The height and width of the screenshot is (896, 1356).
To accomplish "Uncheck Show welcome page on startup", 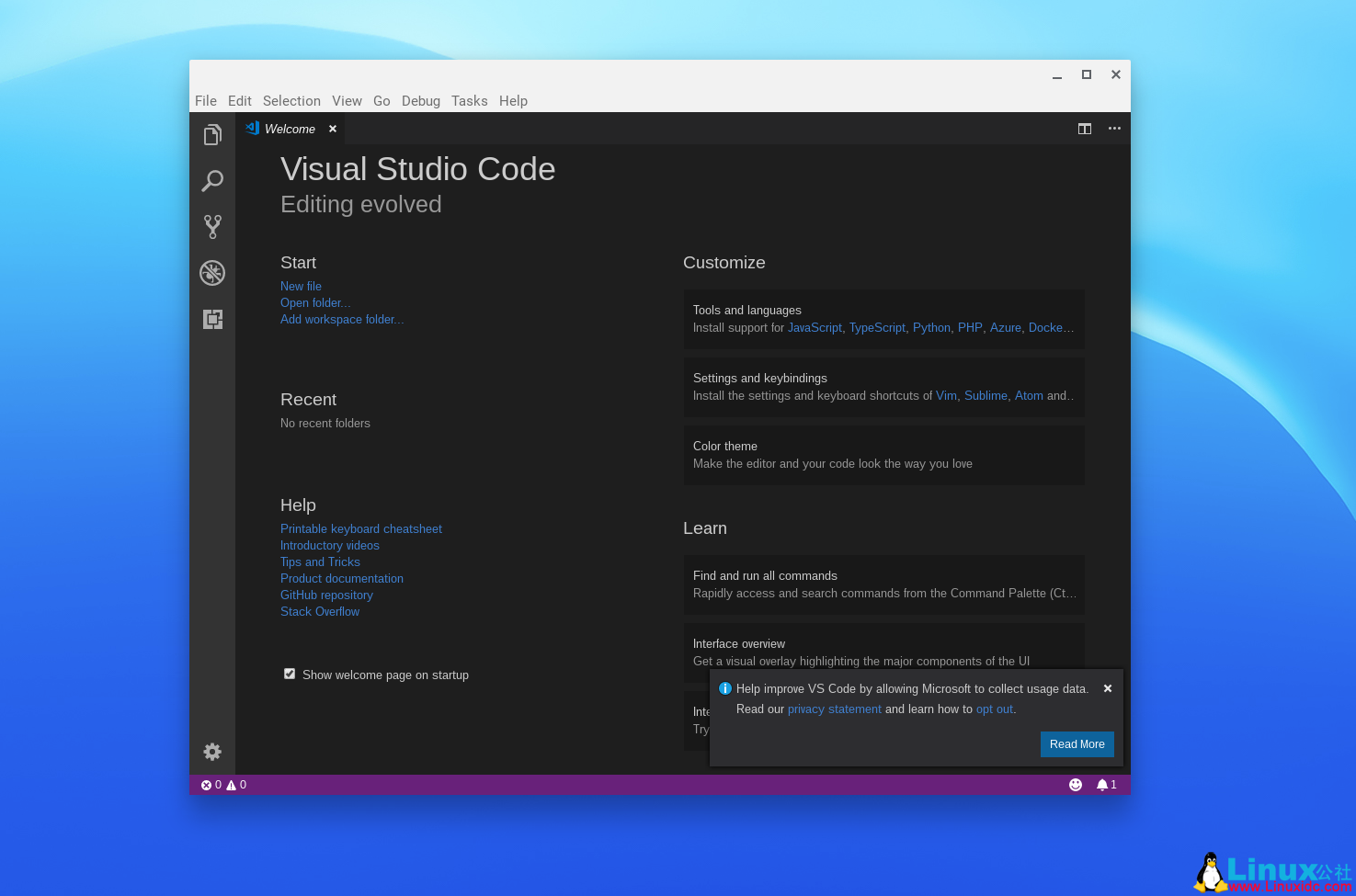I will tap(290, 674).
